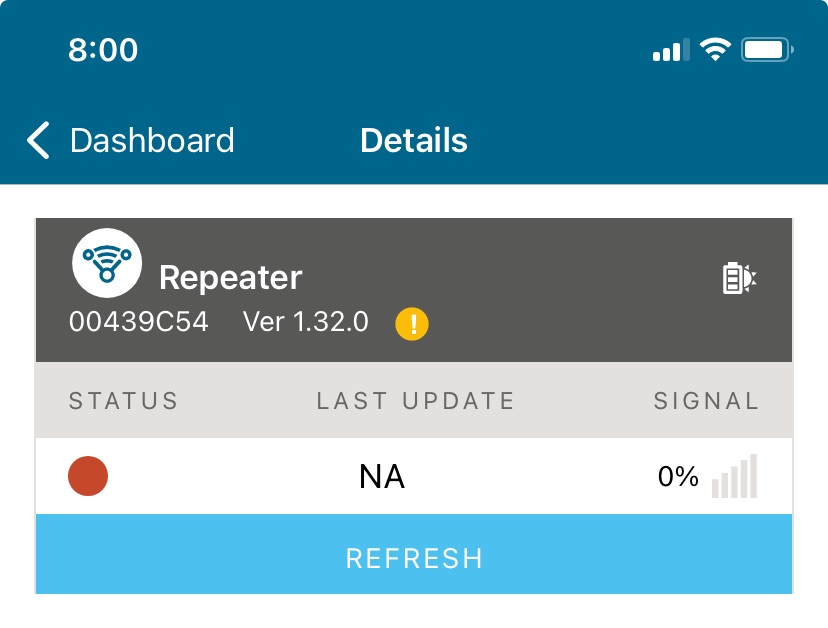
Task: Click the NA value under LAST UPDATE
Action: [383, 477]
